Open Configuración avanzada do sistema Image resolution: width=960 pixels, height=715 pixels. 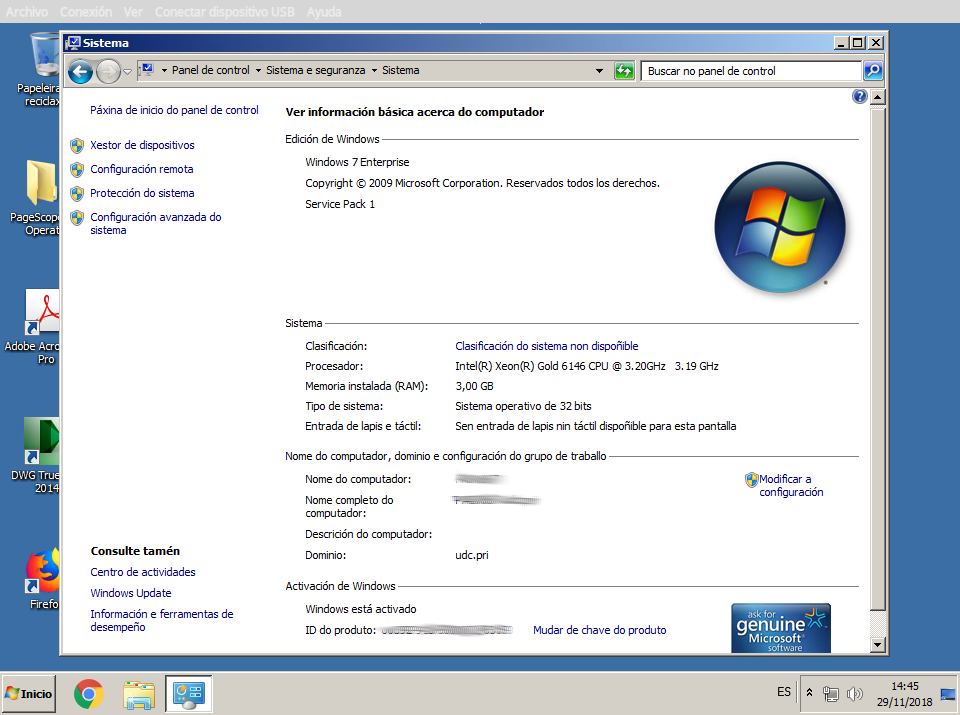(156, 223)
